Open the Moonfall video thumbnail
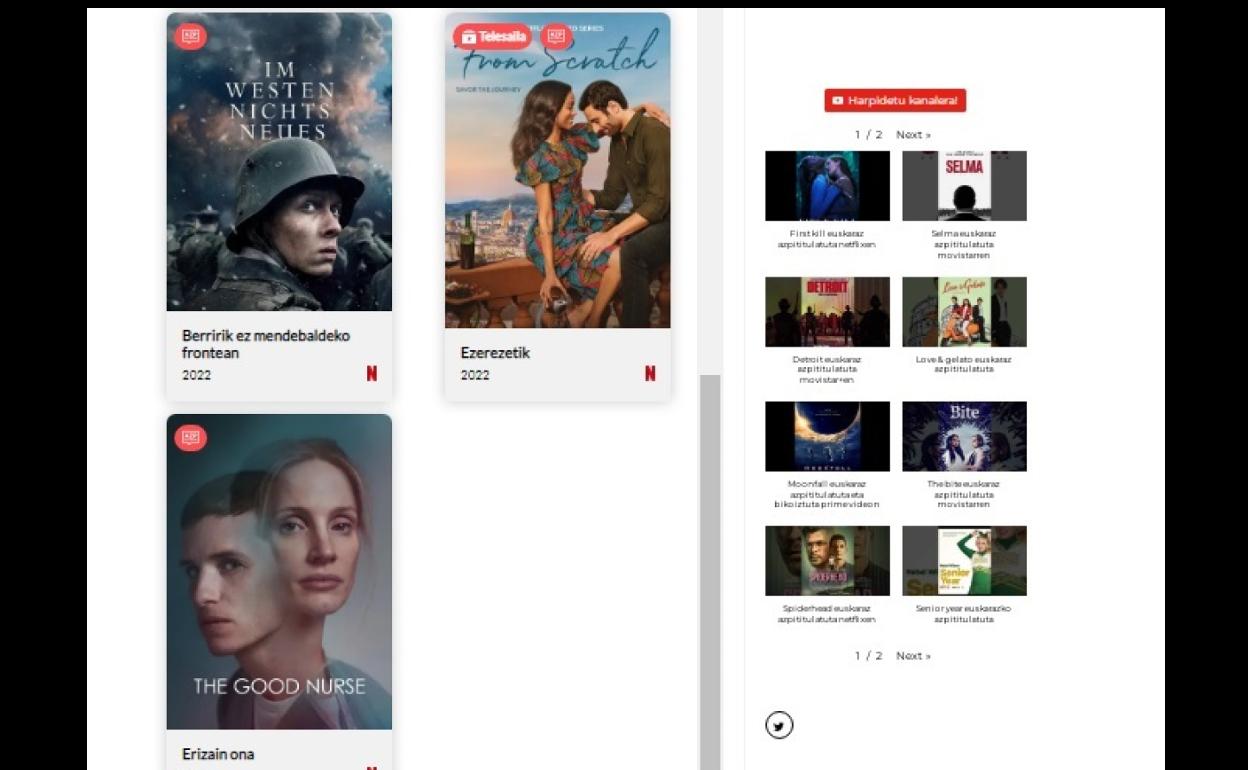The height and width of the screenshot is (770, 1248). tap(827, 436)
